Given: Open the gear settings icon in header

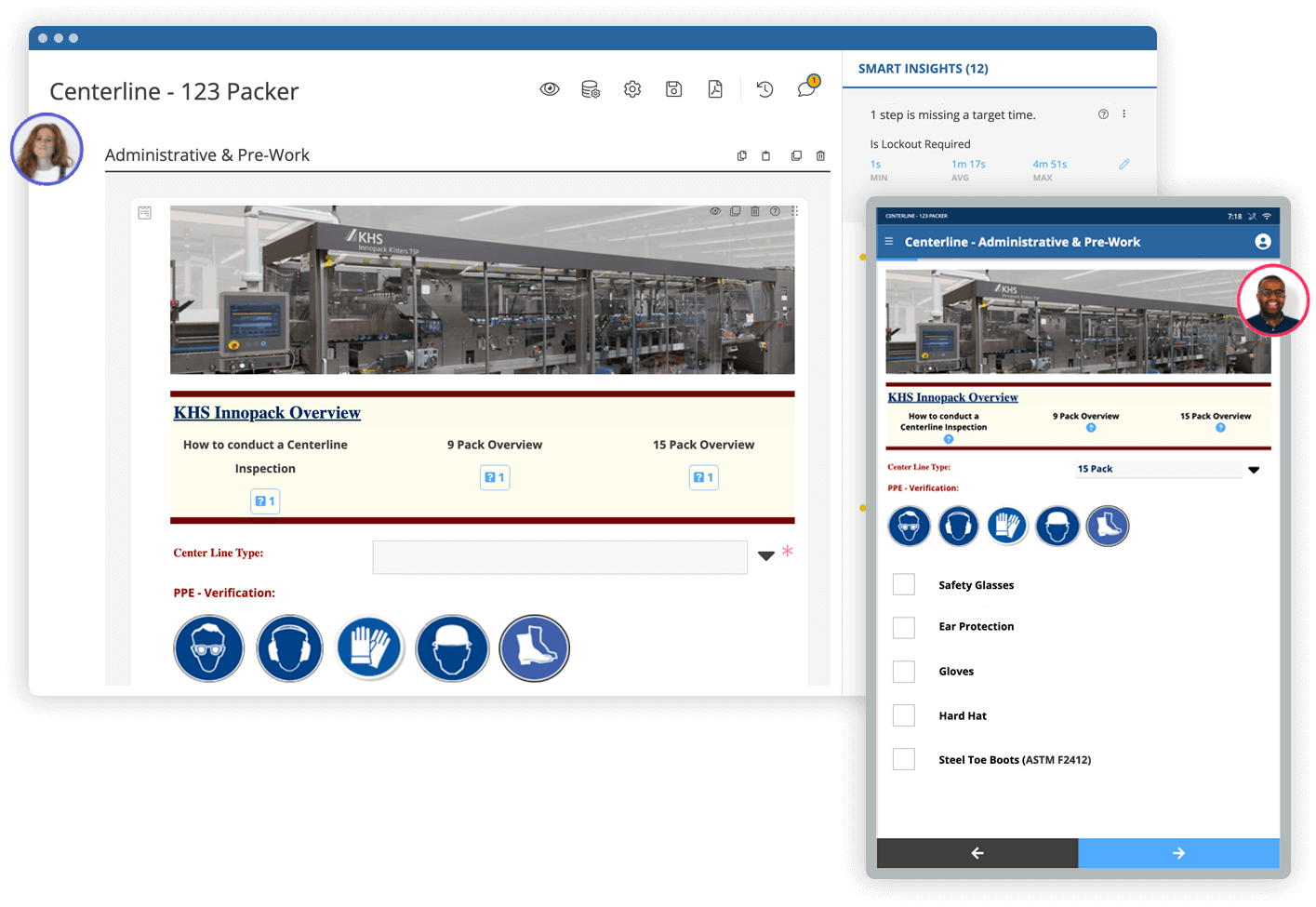Looking at the screenshot, I should 632,89.
